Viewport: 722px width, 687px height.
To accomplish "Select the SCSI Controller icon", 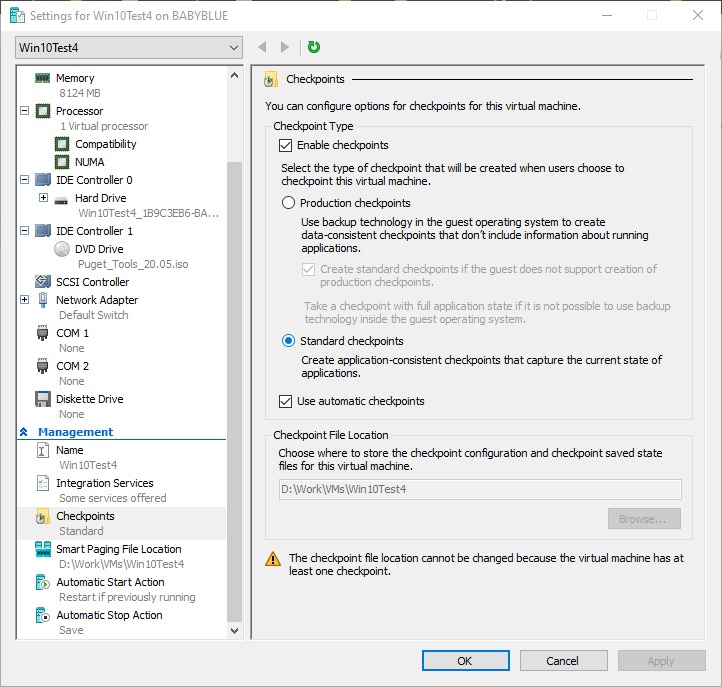I will tap(43, 282).
